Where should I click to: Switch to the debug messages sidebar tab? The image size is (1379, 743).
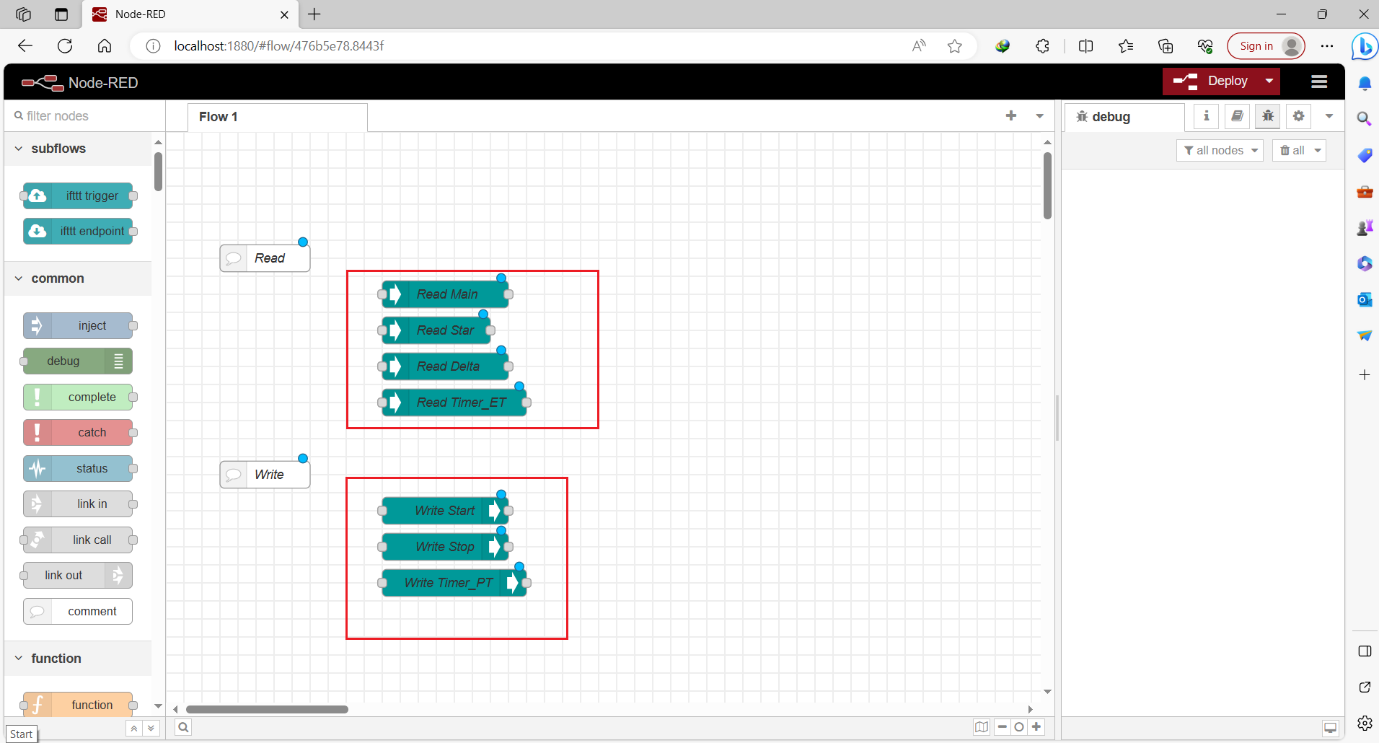pyautogui.click(x=1267, y=116)
